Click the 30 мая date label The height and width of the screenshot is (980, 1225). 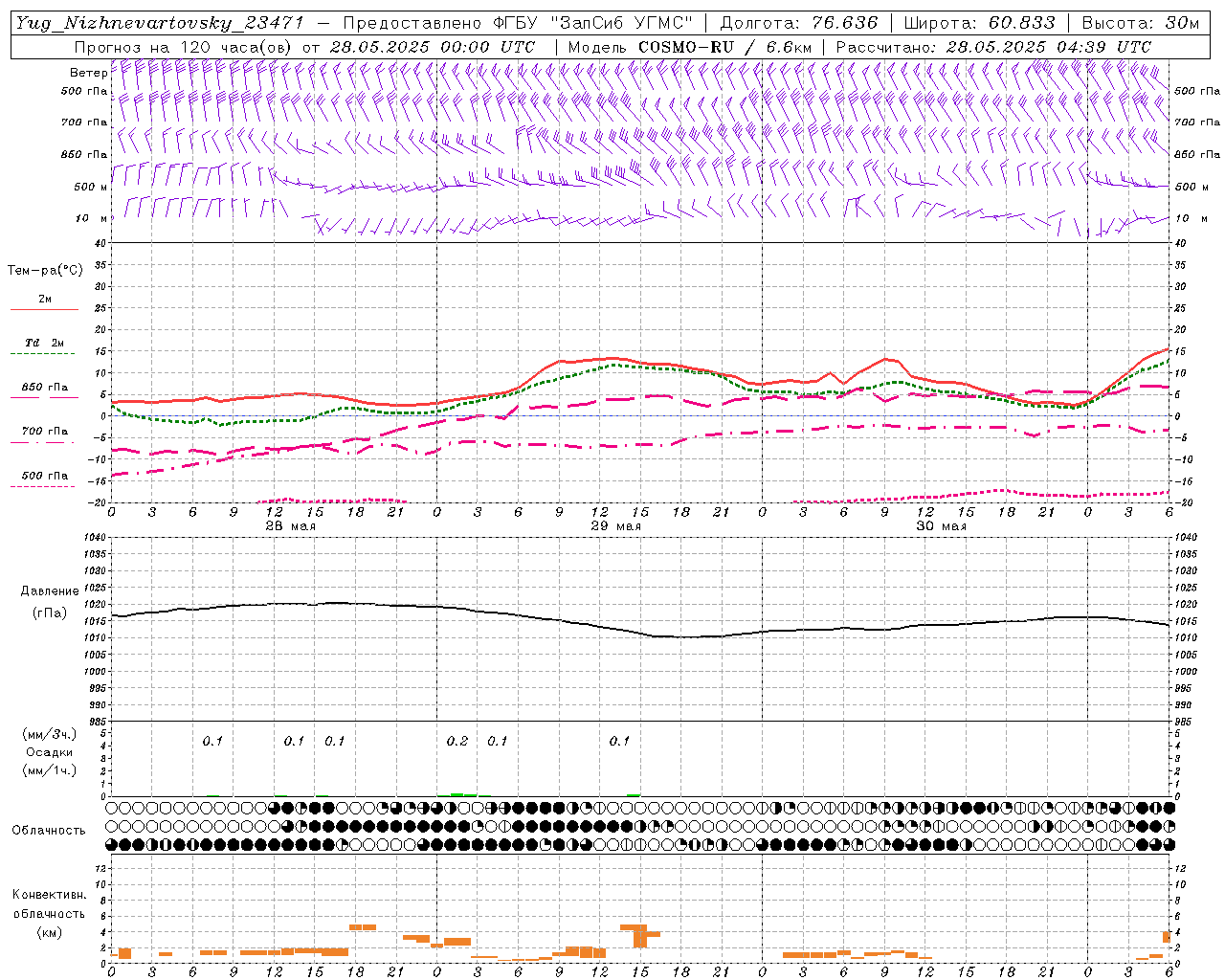(x=941, y=526)
